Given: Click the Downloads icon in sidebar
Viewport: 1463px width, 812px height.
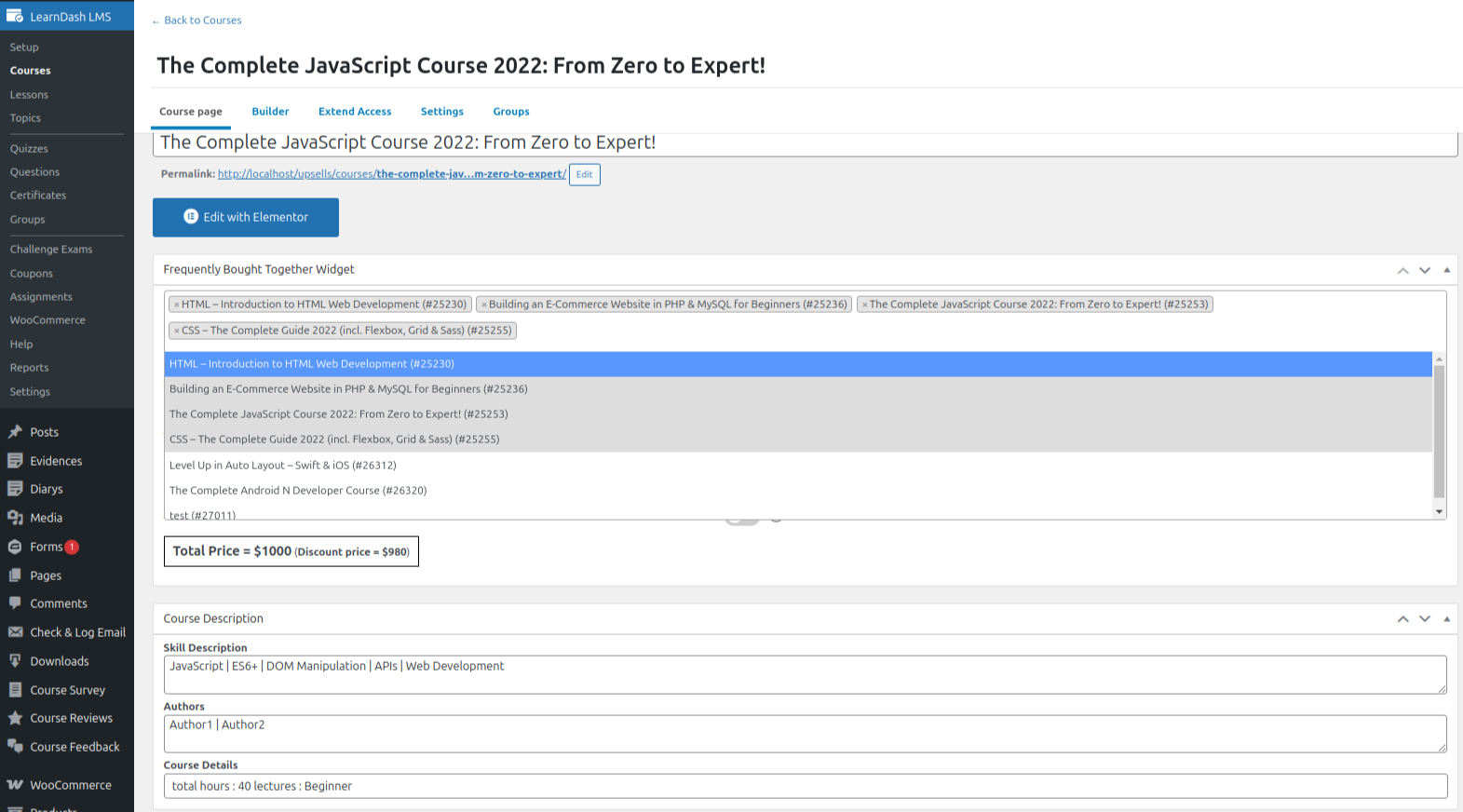Looking at the screenshot, I should pos(15,661).
